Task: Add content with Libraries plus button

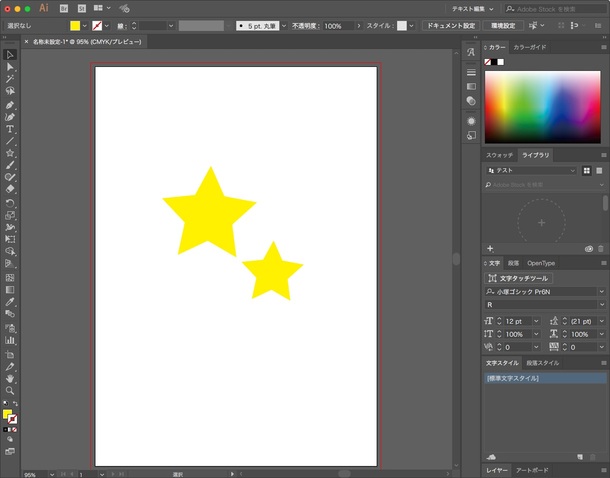Action: pyautogui.click(x=490, y=249)
